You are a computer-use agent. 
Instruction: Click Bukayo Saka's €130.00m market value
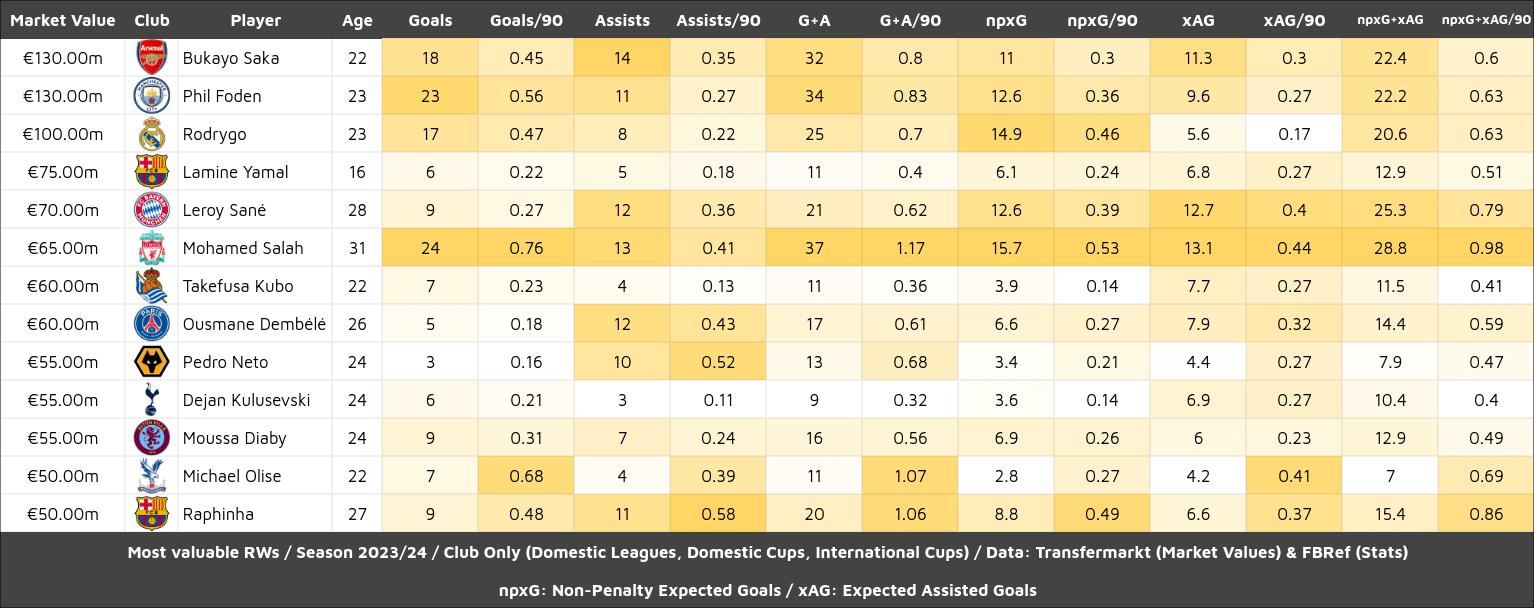point(63,58)
